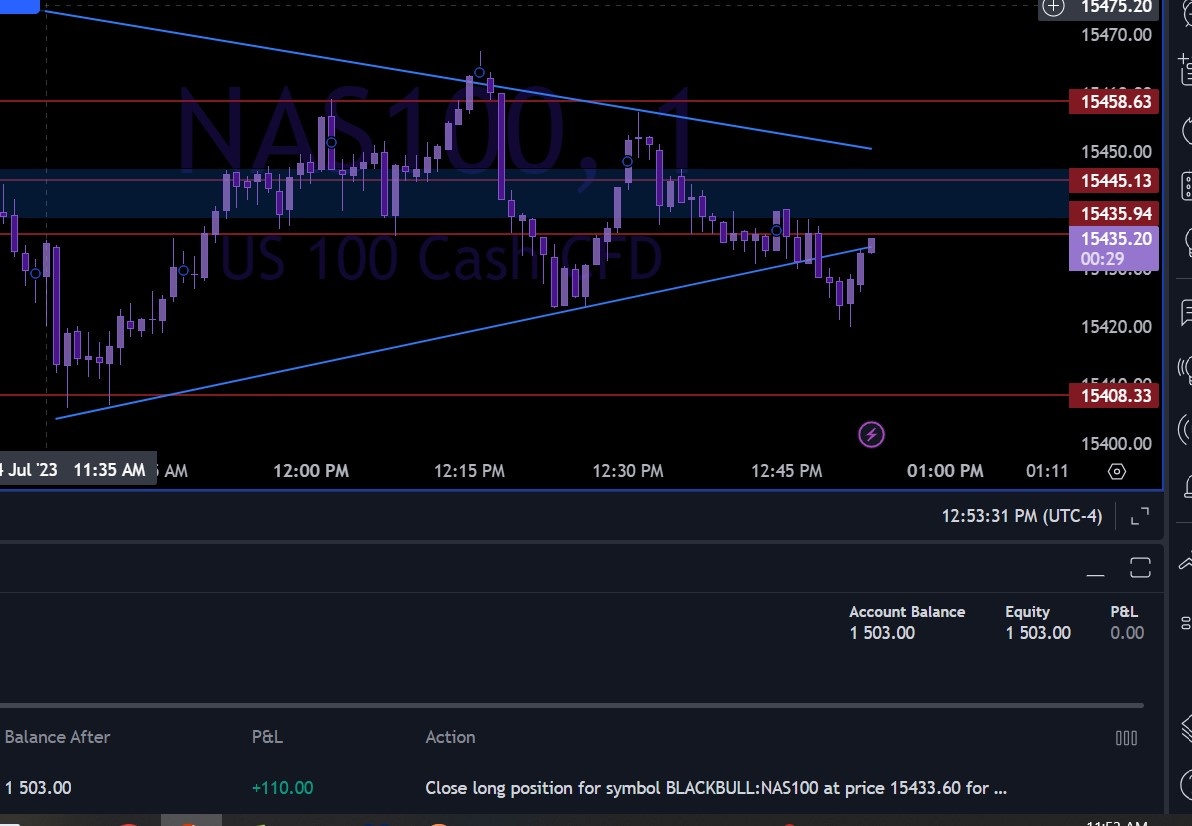Toggle fullscreen chart with the corner arrows icon

point(1140,517)
